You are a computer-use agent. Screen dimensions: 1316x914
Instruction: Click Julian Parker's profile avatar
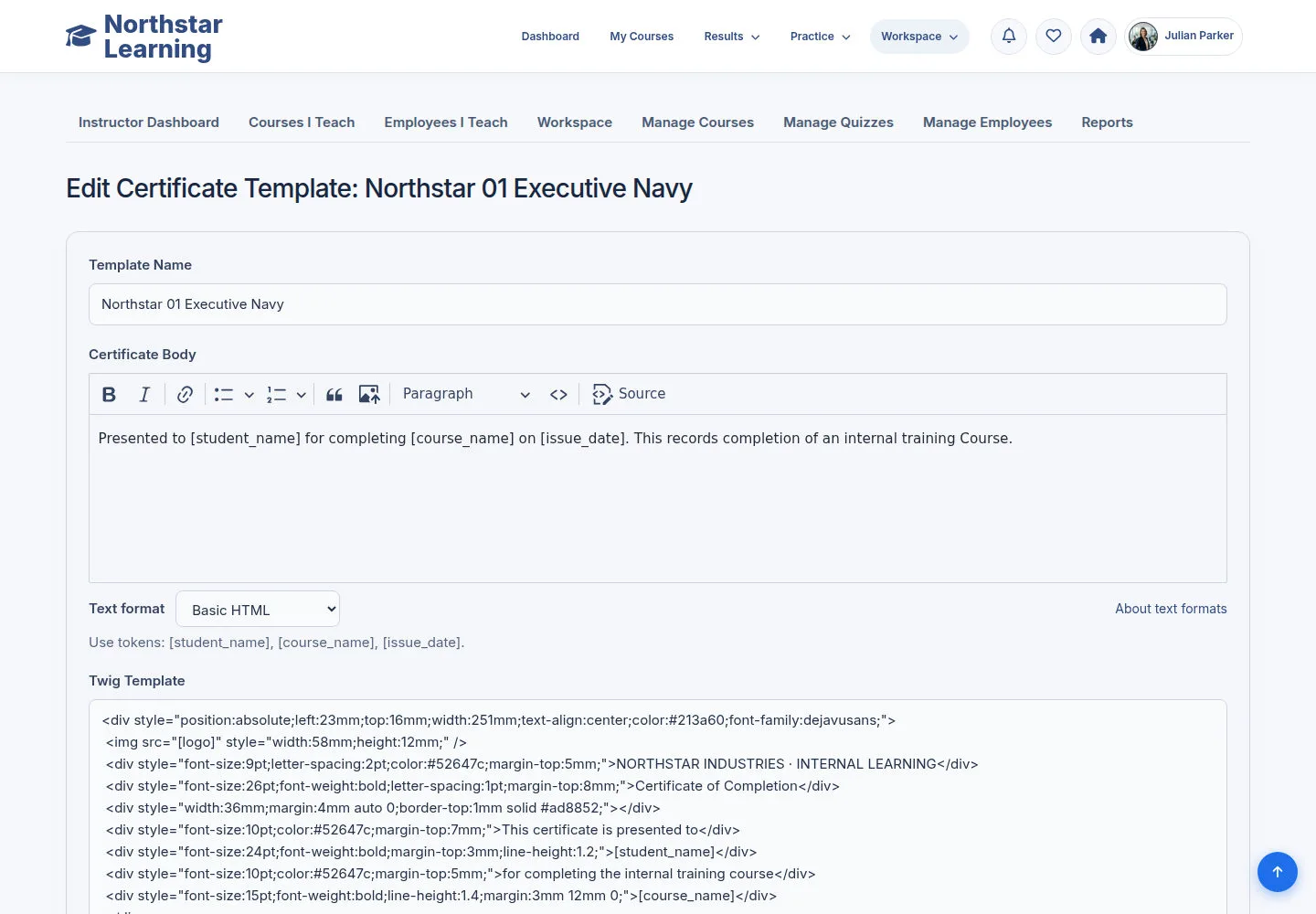coord(1143,37)
